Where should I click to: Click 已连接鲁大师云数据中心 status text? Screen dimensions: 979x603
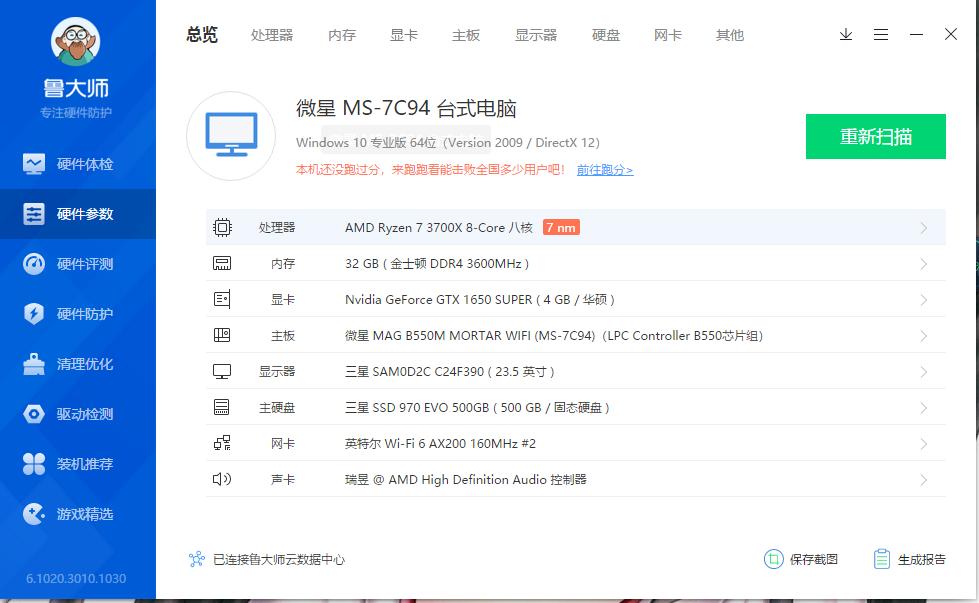[x=279, y=560]
